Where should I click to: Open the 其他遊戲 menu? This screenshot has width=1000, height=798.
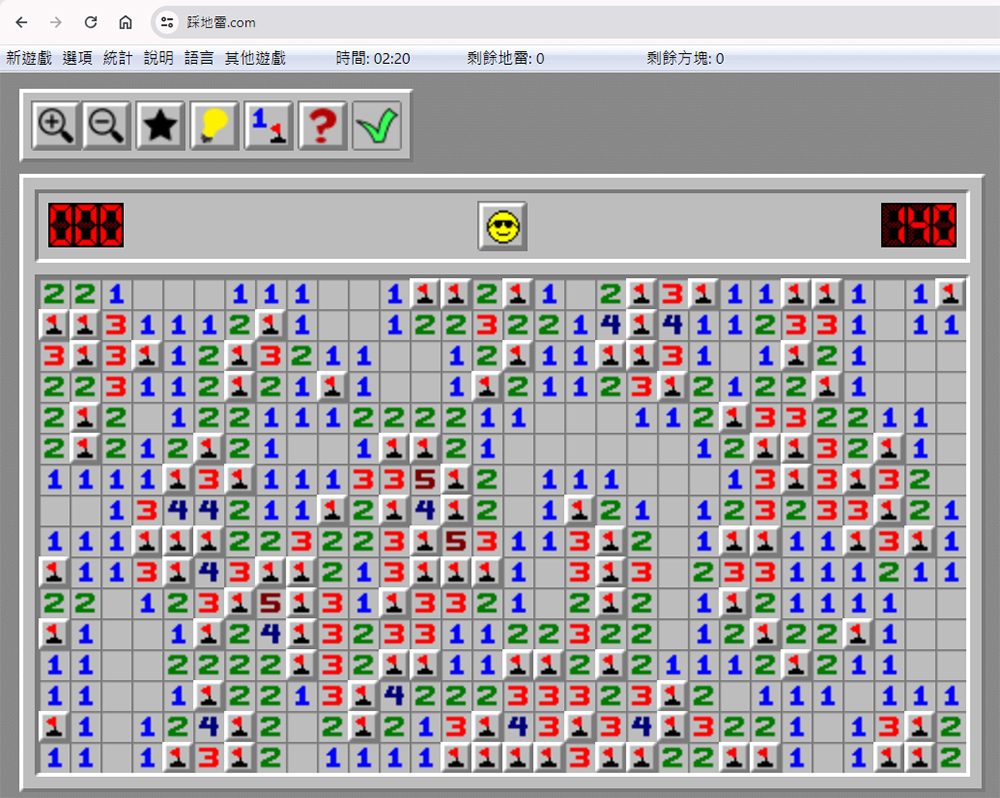[x=255, y=58]
